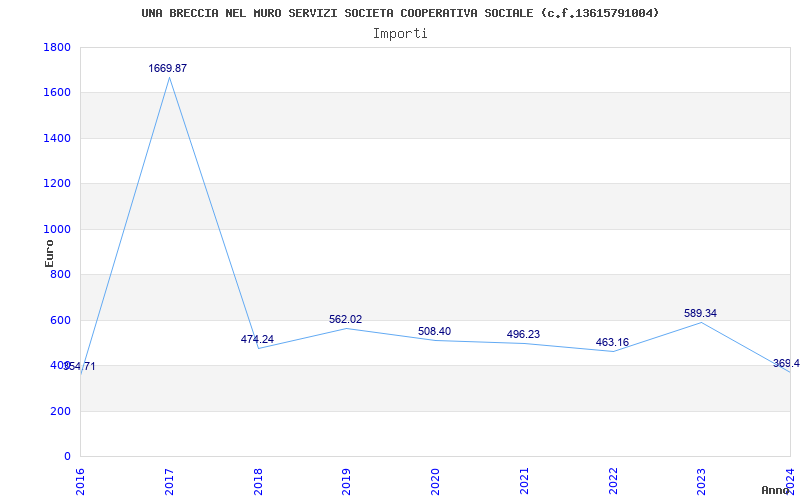Select the 2022 x-axis year label
The height and width of the screenshot is (500, 800).
(613, 482)
